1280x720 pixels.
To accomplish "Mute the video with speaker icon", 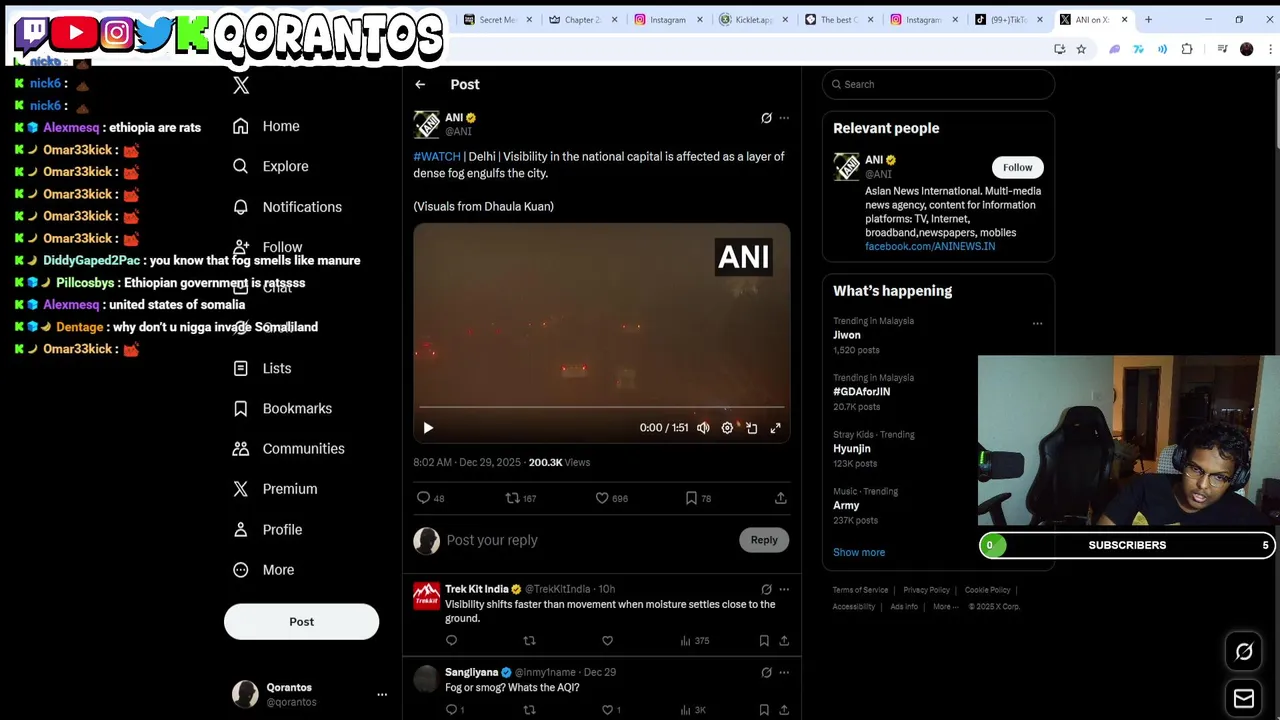I will pos(703,428).
